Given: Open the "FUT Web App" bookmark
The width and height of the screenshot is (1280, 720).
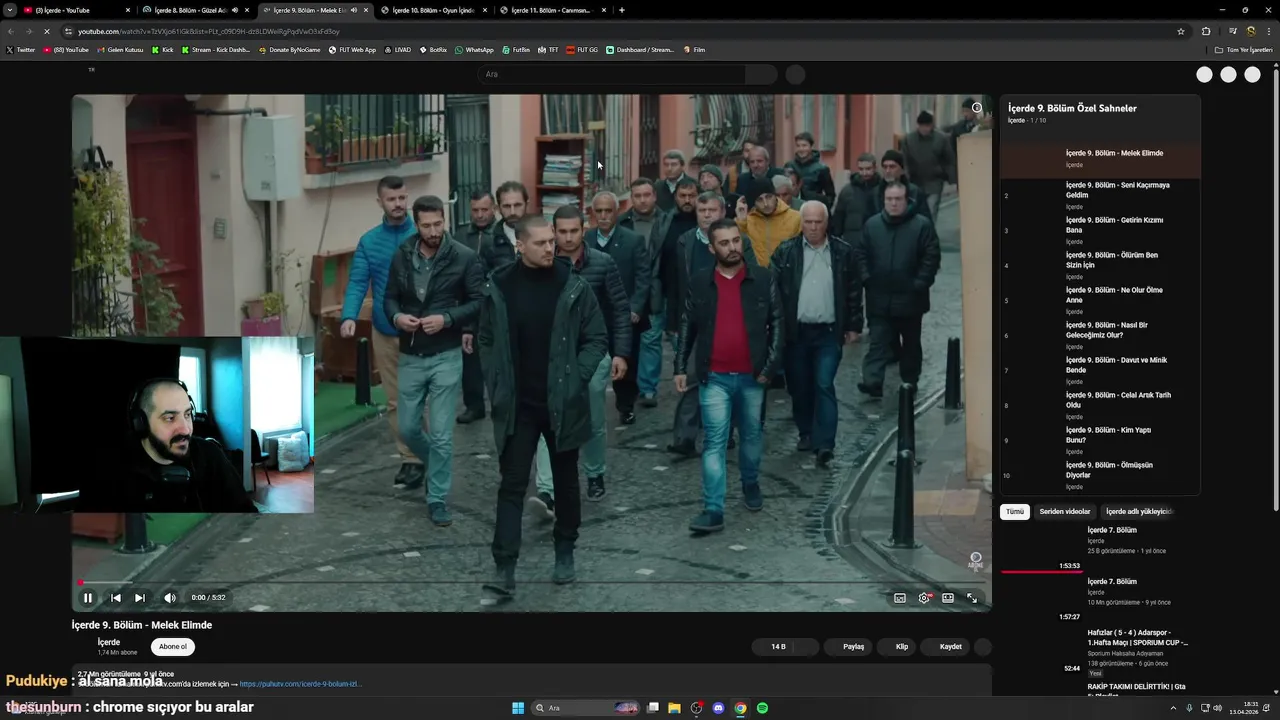Looking at the screenshot, I should [x=352, y=49].
